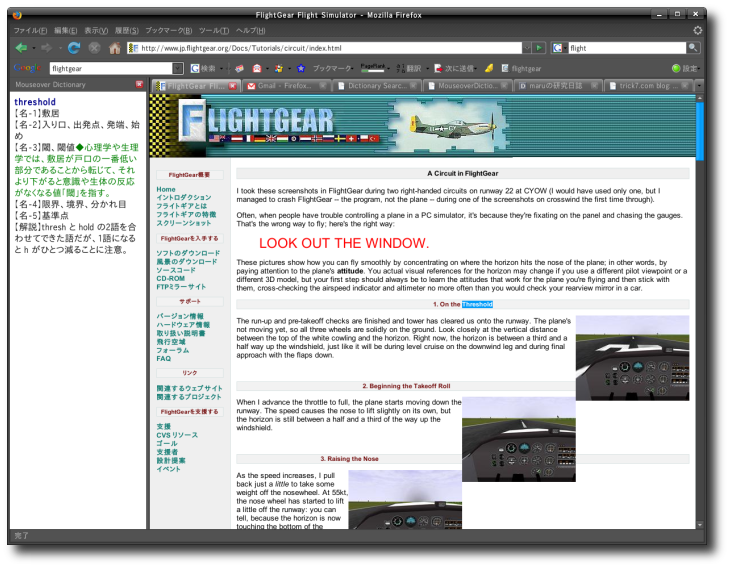Switch to the trick7.com blog tab
This screenshot has height=568, width=730.
(648, 86)
